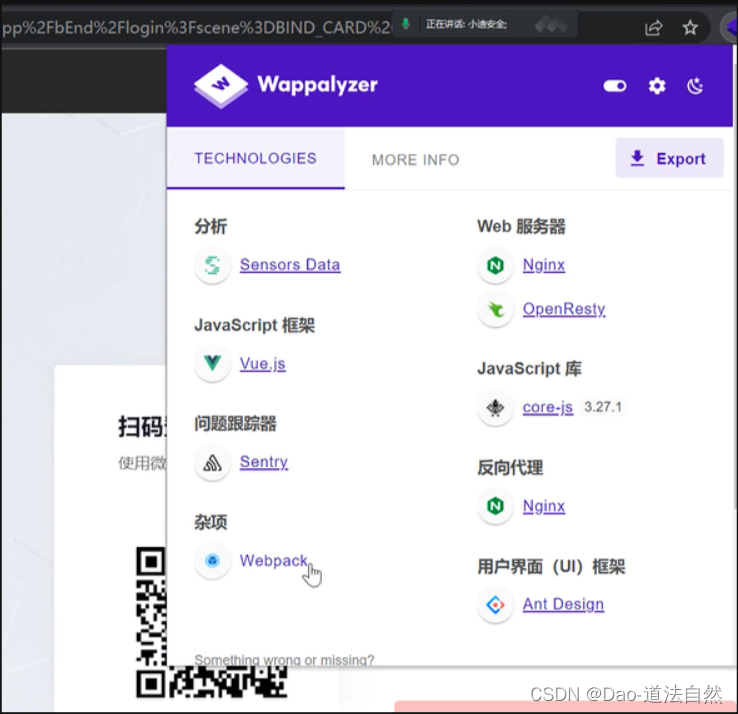Open Nginx link under 反向代理
This screenshot has width=738, height=714.
coord(544,506)
